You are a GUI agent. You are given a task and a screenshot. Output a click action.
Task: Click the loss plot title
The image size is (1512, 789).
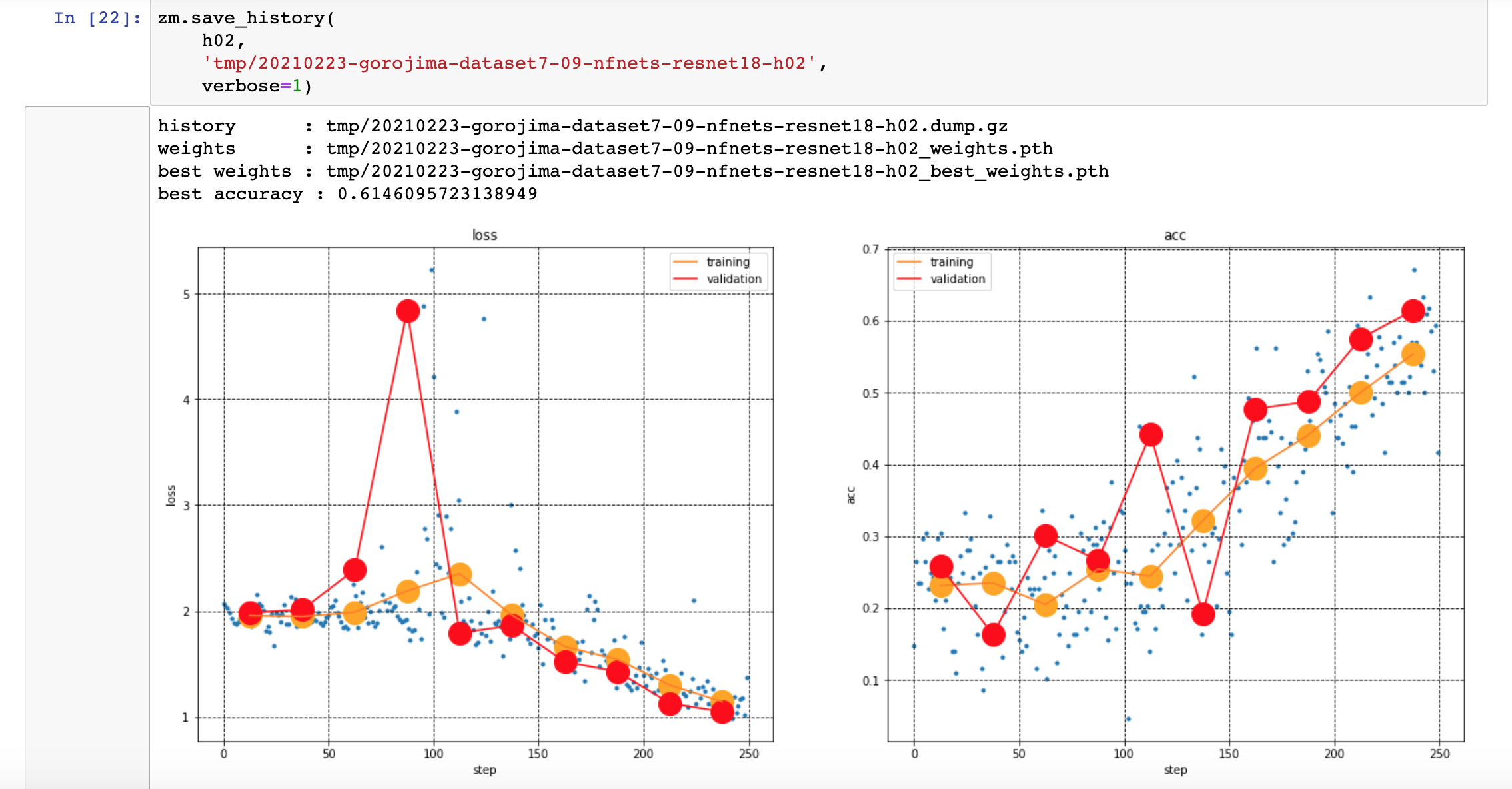click(484, 235)
